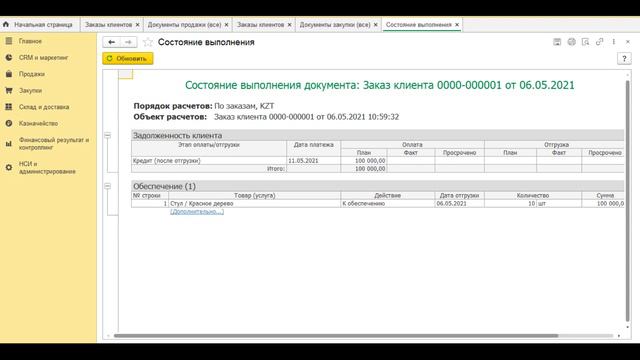Image resolution: width=640 pixels, height=360 pixels.
Task: Select the К обеспечению action cell
Action: pyautogui.click(x=388, y=203)
